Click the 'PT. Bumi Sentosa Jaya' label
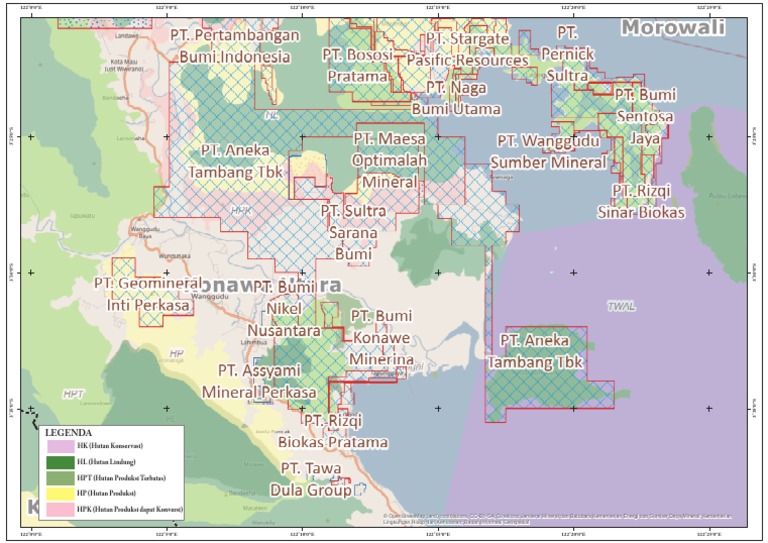768x543 pixels. click(x=646, y=117)
